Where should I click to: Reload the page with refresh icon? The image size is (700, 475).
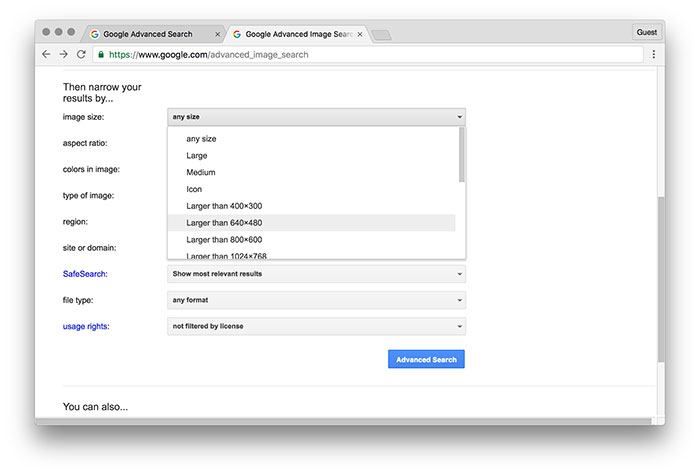pos(81,54)
